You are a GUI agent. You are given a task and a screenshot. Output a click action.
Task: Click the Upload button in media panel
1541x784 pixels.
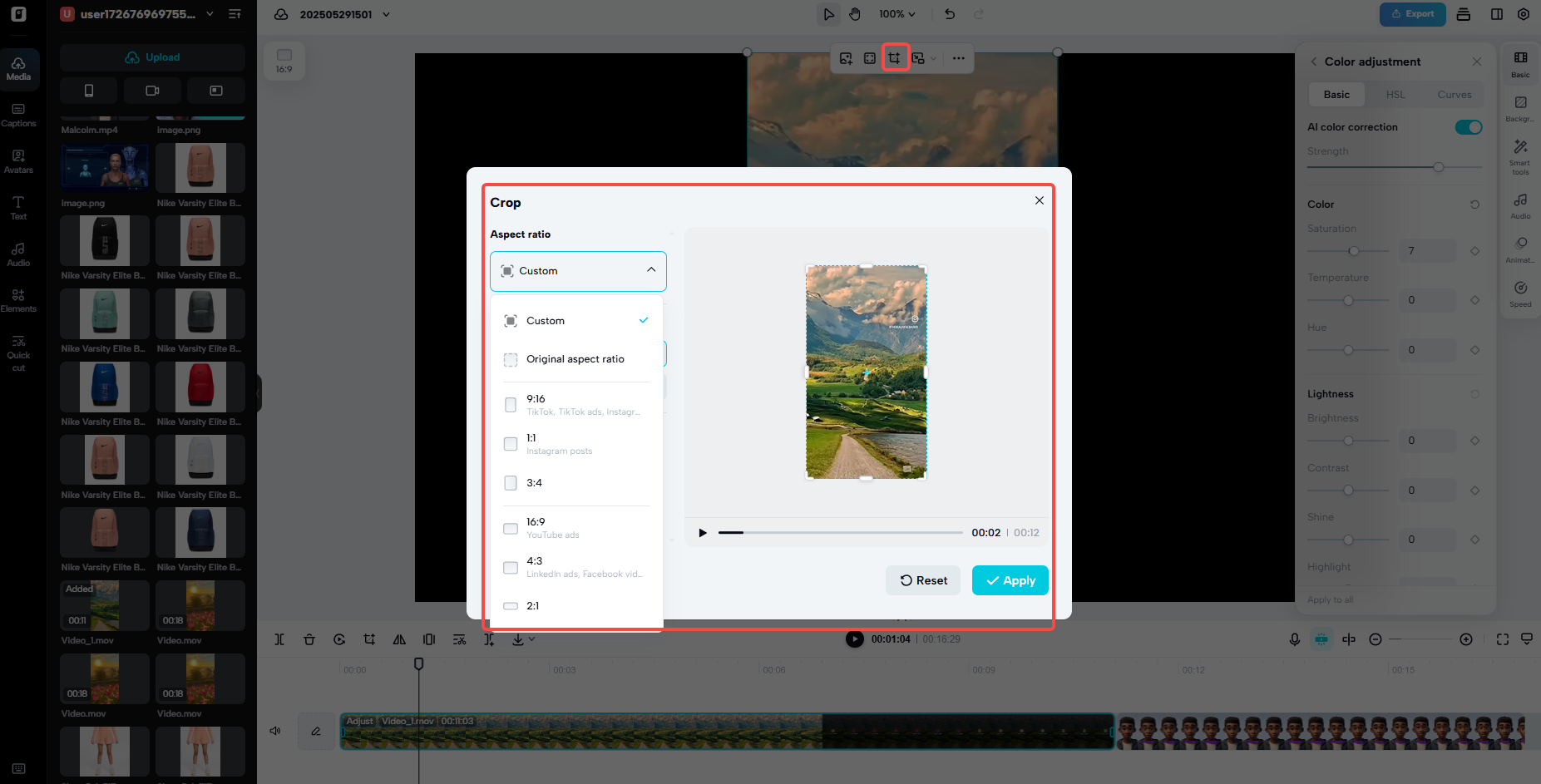pos(152,57)
